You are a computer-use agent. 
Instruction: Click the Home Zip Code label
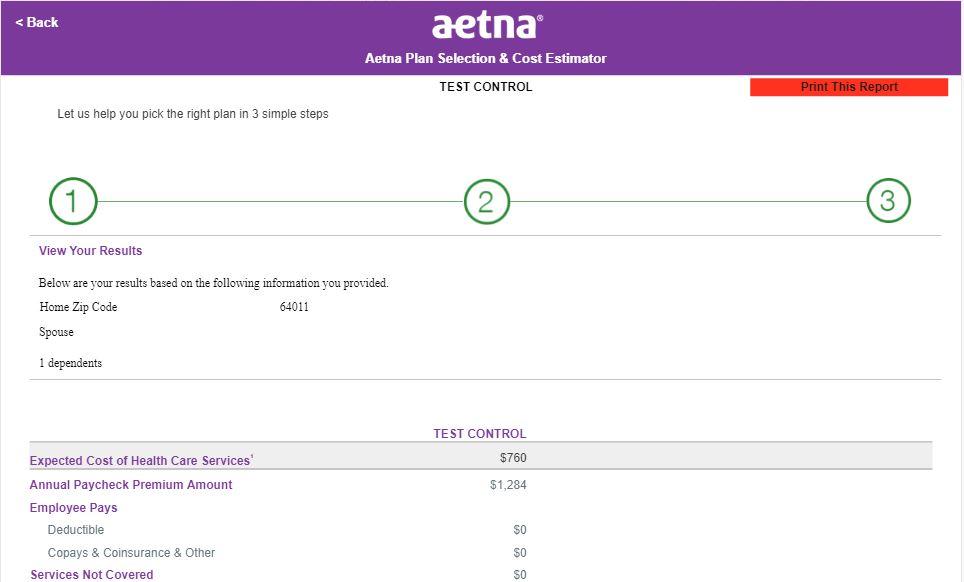point(78,307)
